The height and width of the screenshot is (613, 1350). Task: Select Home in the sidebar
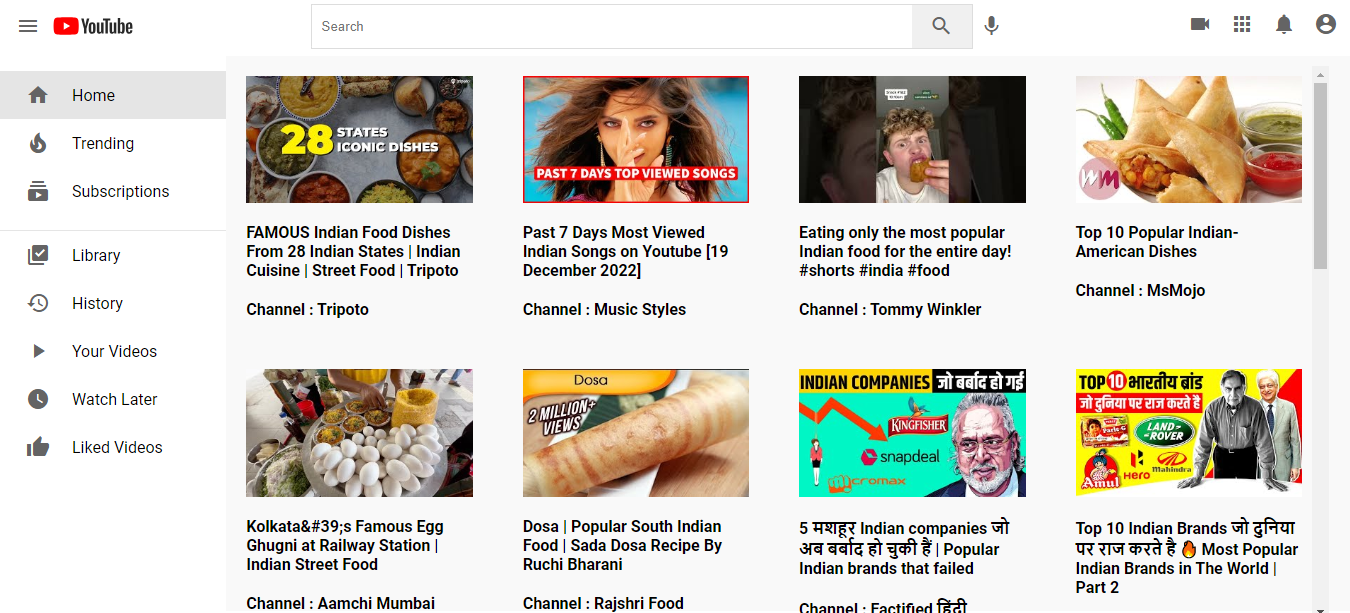pyautogui.click(x=113, y=95)
